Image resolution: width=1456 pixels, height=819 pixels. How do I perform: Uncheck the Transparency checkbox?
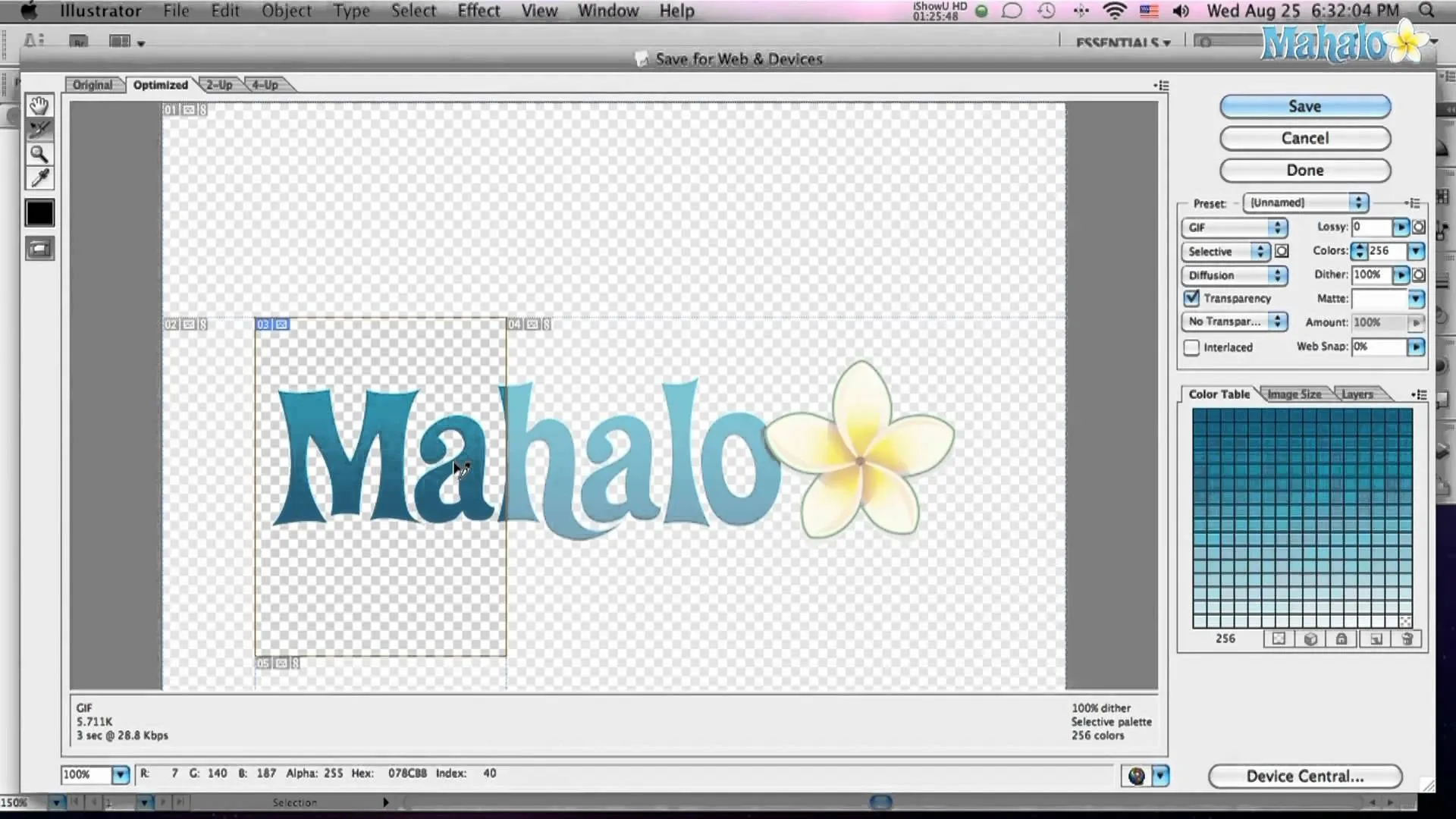click(1191, 298)
